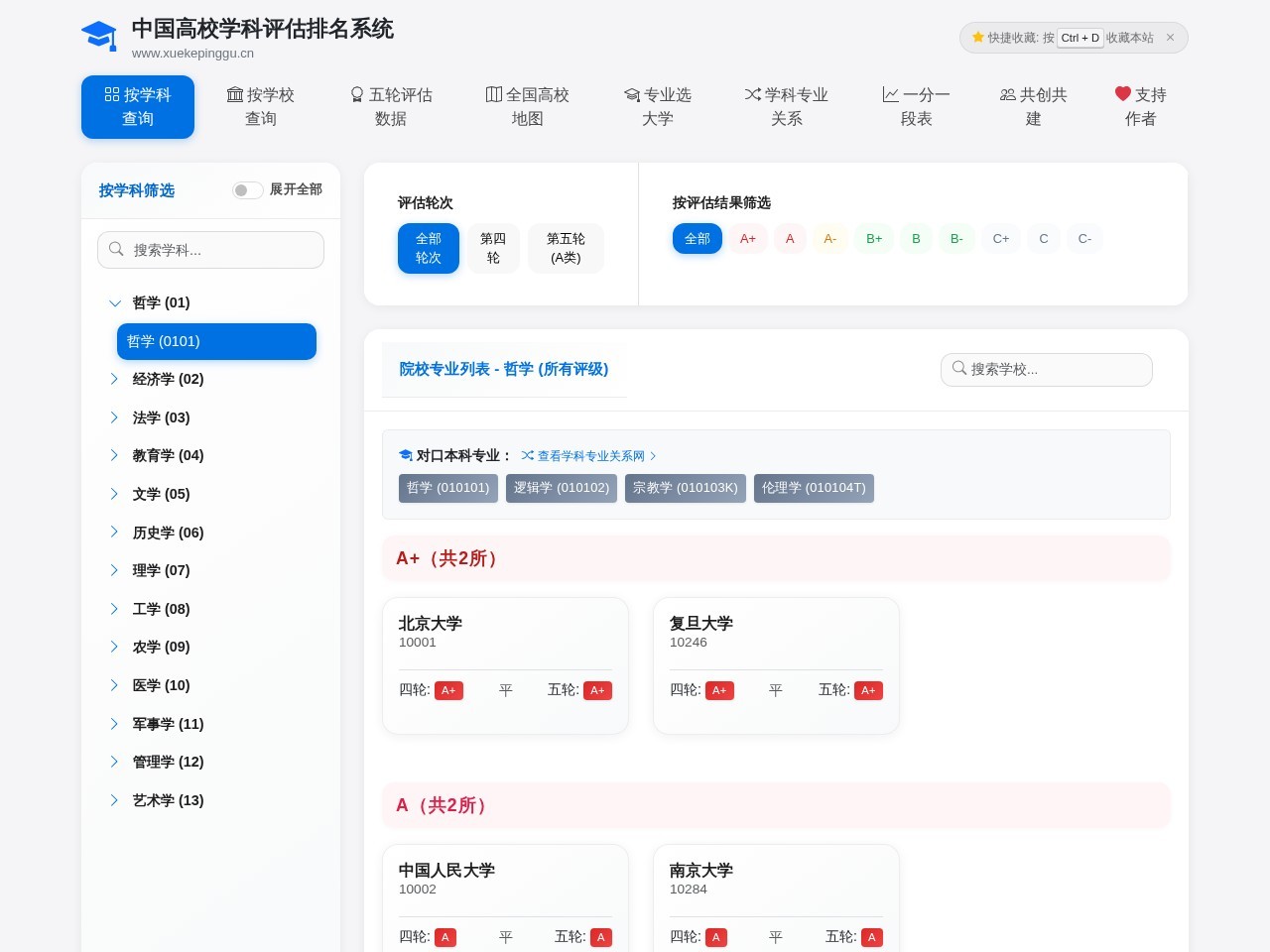Expand 理学 (07) category
The width and height of the screenshot is (1270, 952).
(x=210, y=570)
